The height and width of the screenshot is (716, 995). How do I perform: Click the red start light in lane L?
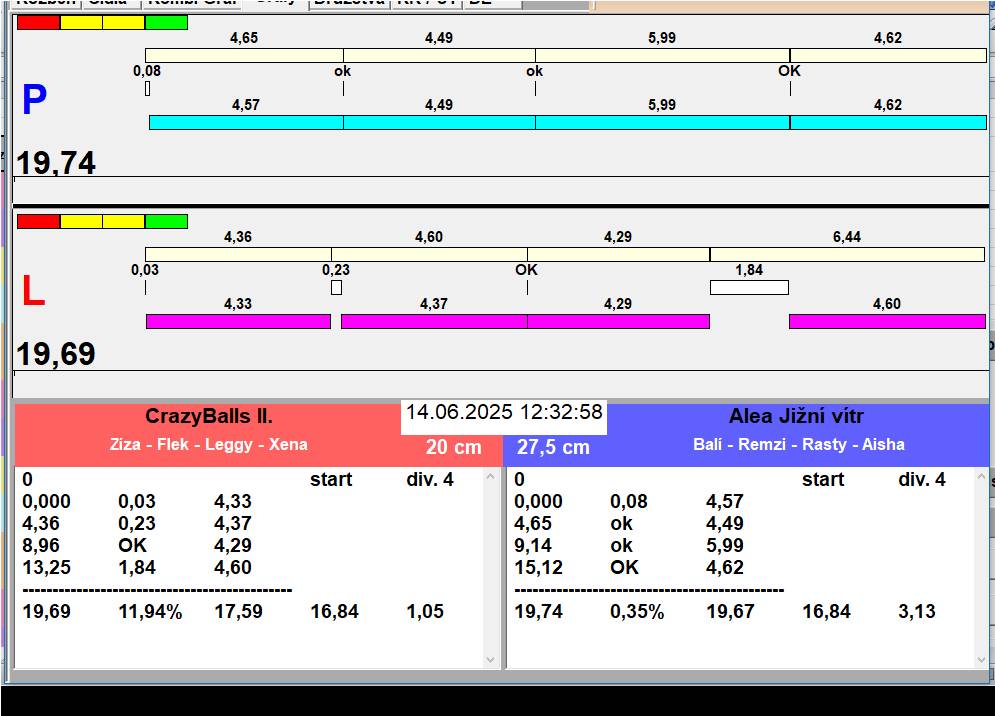click(39, 222)
